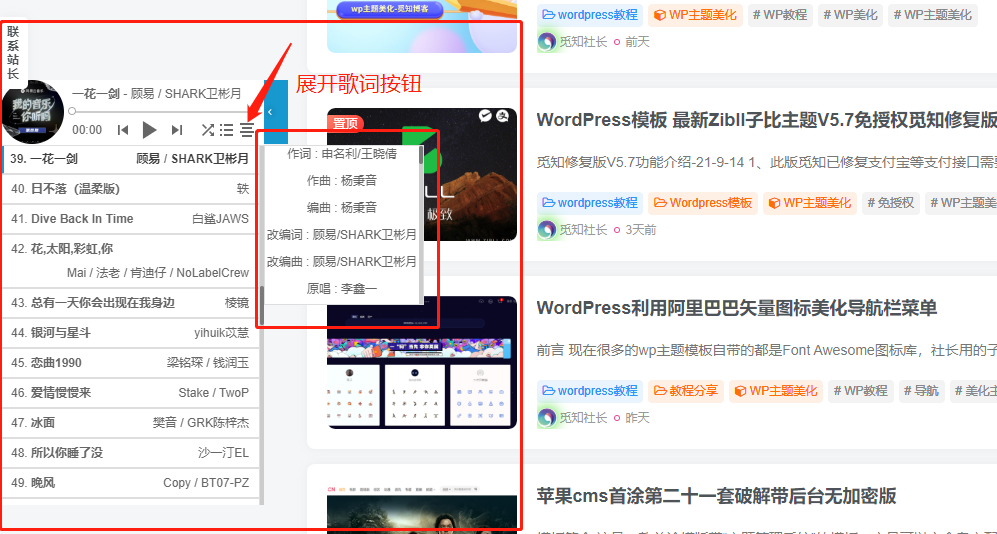Toggle shuffle playback mode

click(x=207, y=130)
